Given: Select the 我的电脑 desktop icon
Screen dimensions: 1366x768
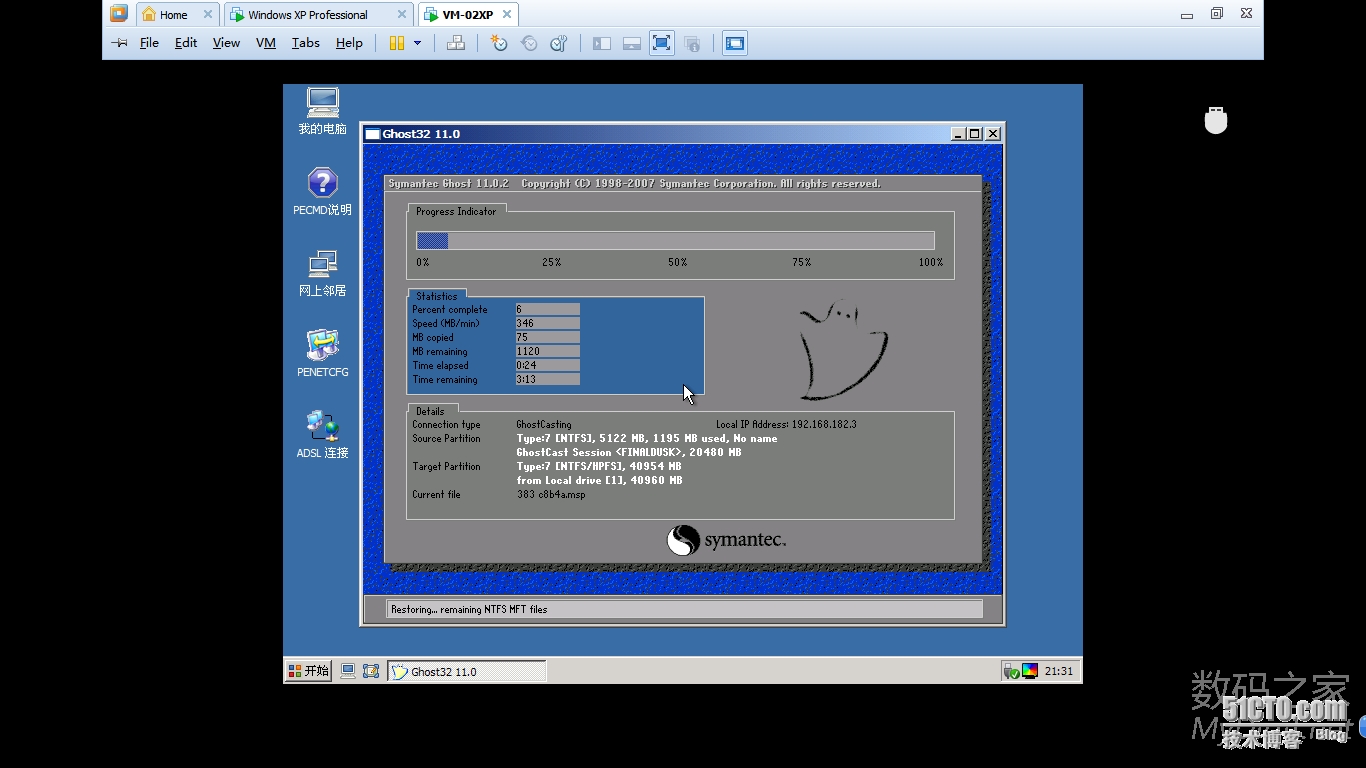Looking at the screenshot, I should (x=322, y=111).
